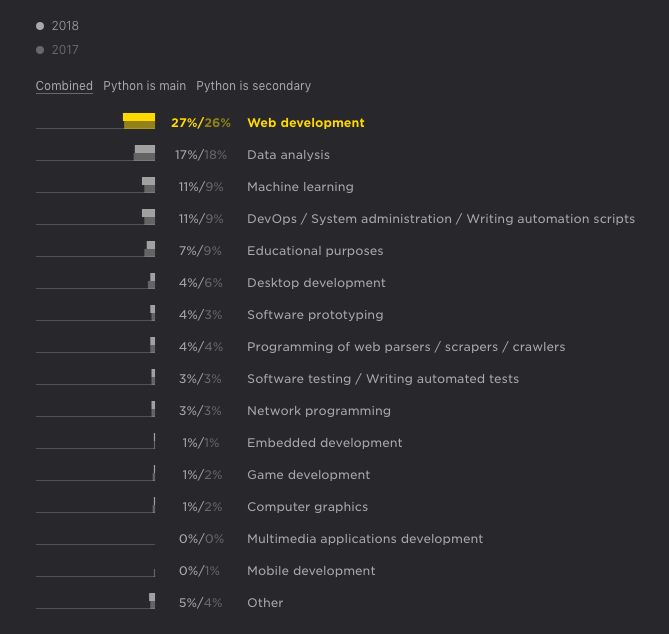
Task: Click the 2018 legend dot
Action: (x=40, y=26)
